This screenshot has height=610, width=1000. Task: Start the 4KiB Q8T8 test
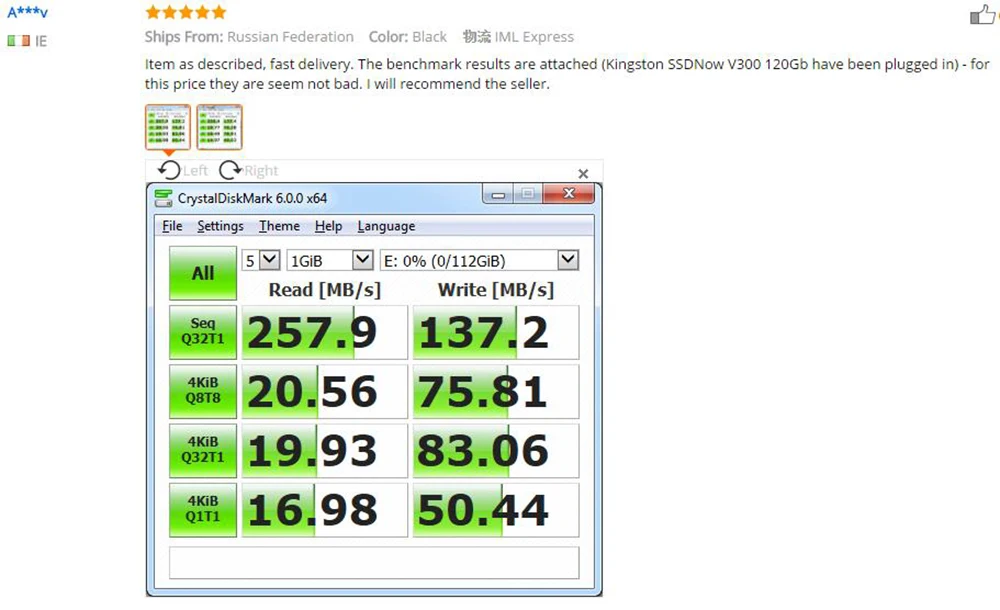click(203, 391)
